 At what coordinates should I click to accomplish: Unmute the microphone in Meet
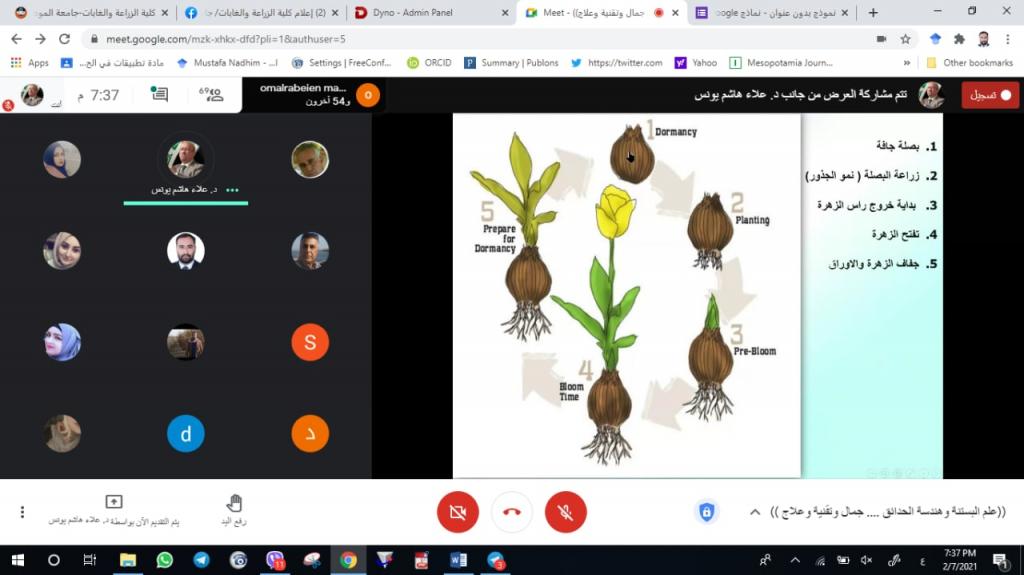[565, 512]
